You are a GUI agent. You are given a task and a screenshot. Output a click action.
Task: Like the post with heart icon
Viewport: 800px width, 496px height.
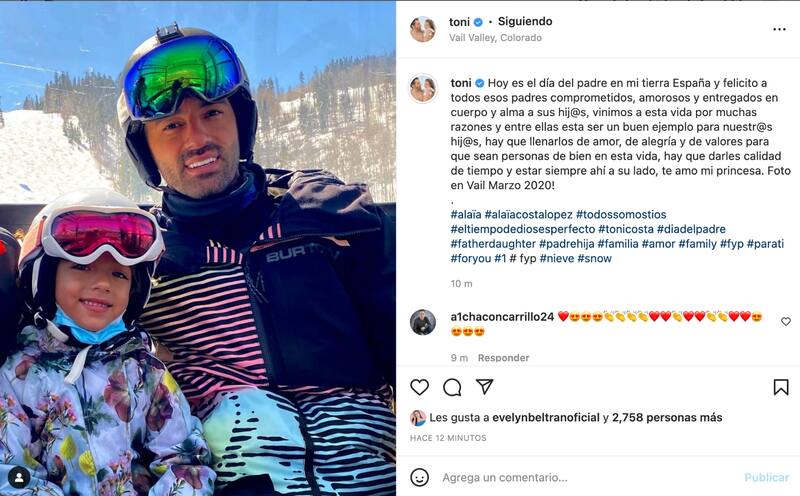[x=419, y=387]
